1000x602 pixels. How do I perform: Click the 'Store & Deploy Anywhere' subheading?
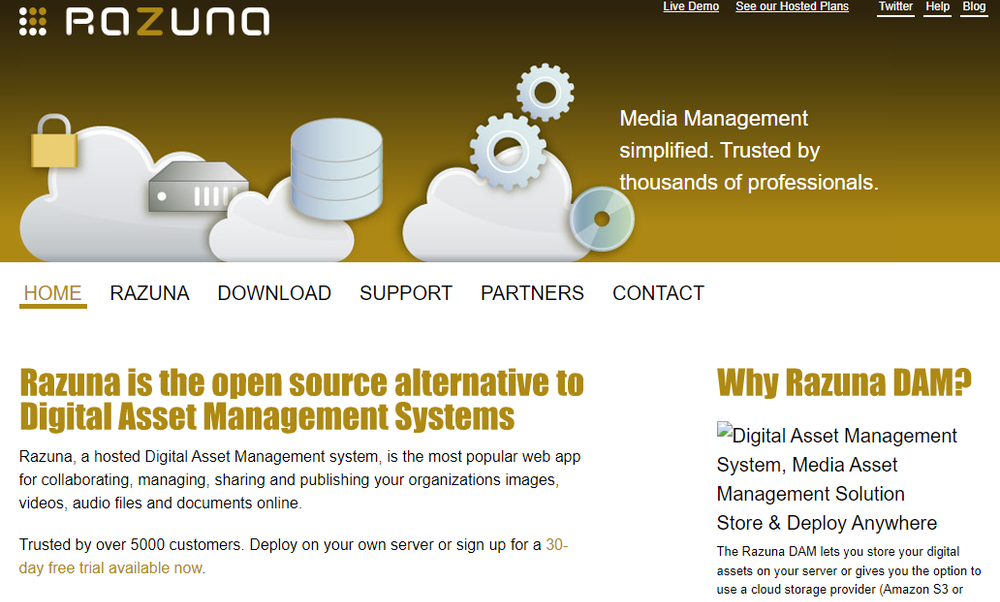tap(827, 523)
